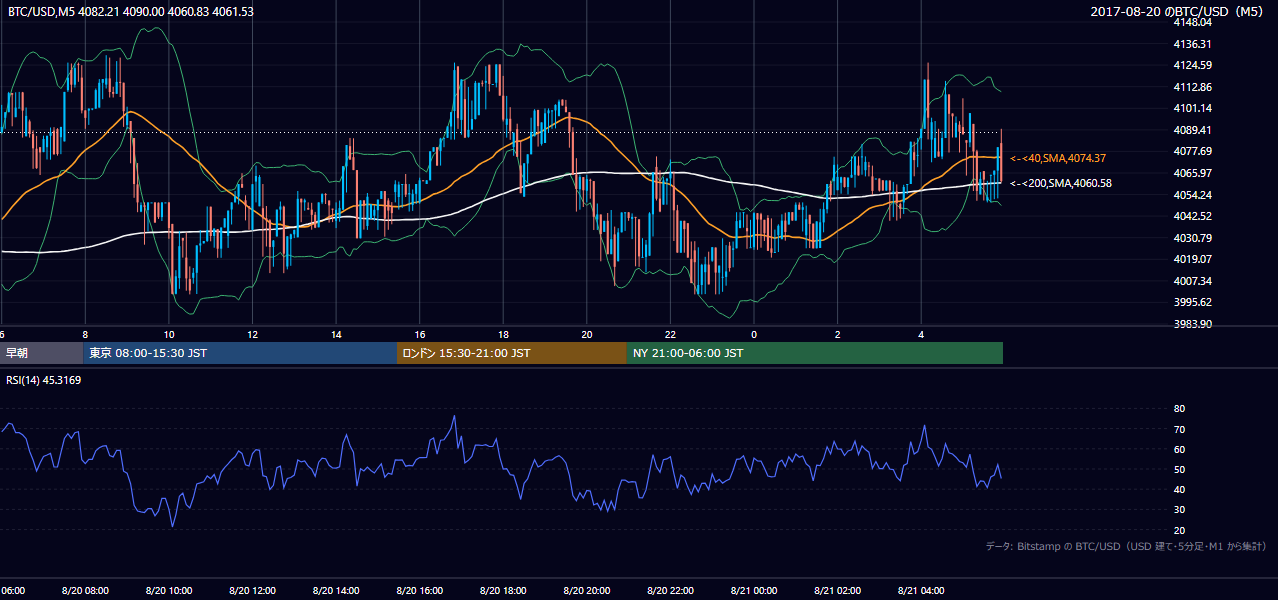Click the 8/20 18:00 time axis label
The height and width of the screenshot is (600, 1278).
(x=503, y=591)
